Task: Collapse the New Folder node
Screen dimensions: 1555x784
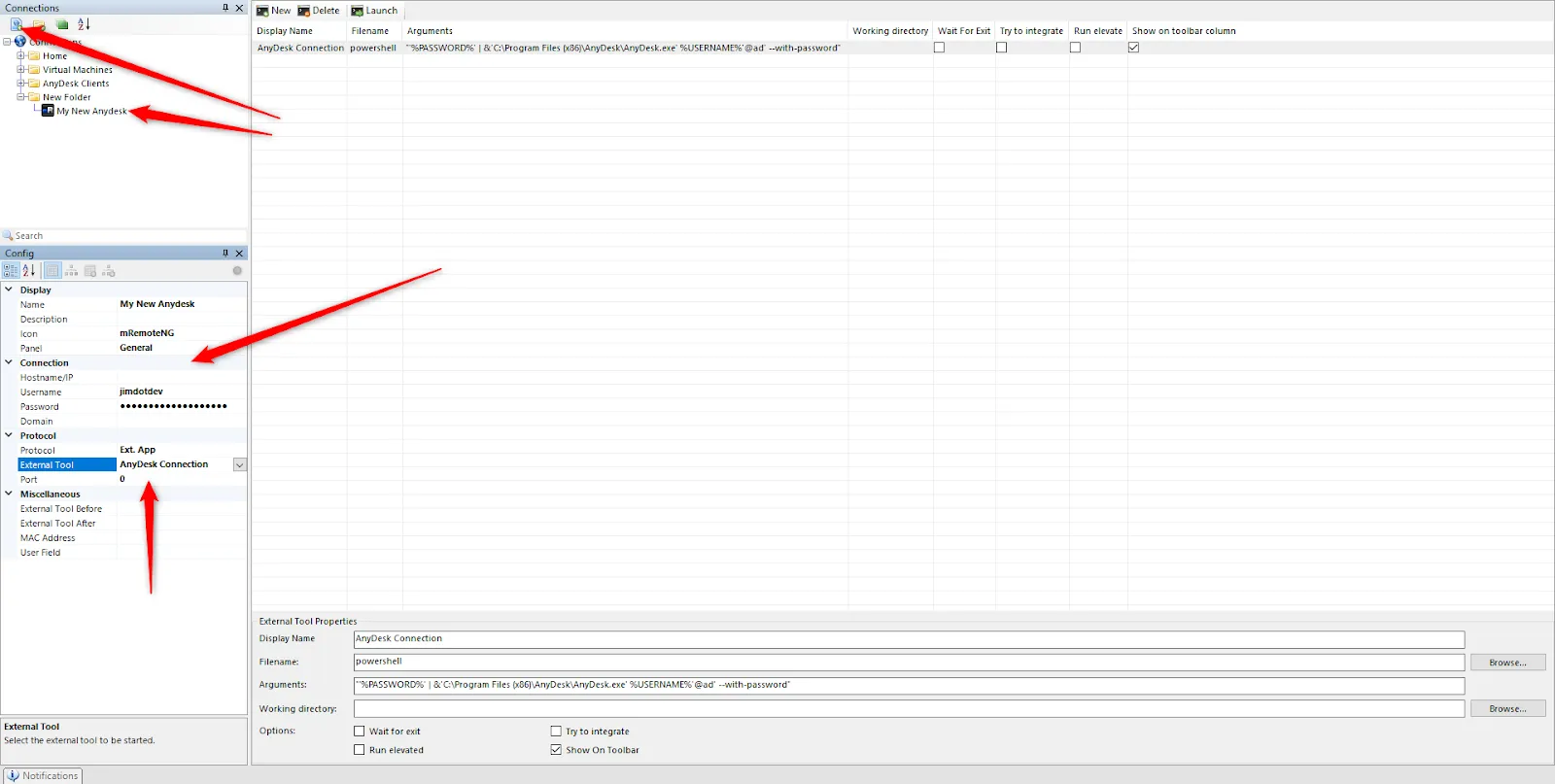Action: [x=20, y=97]
